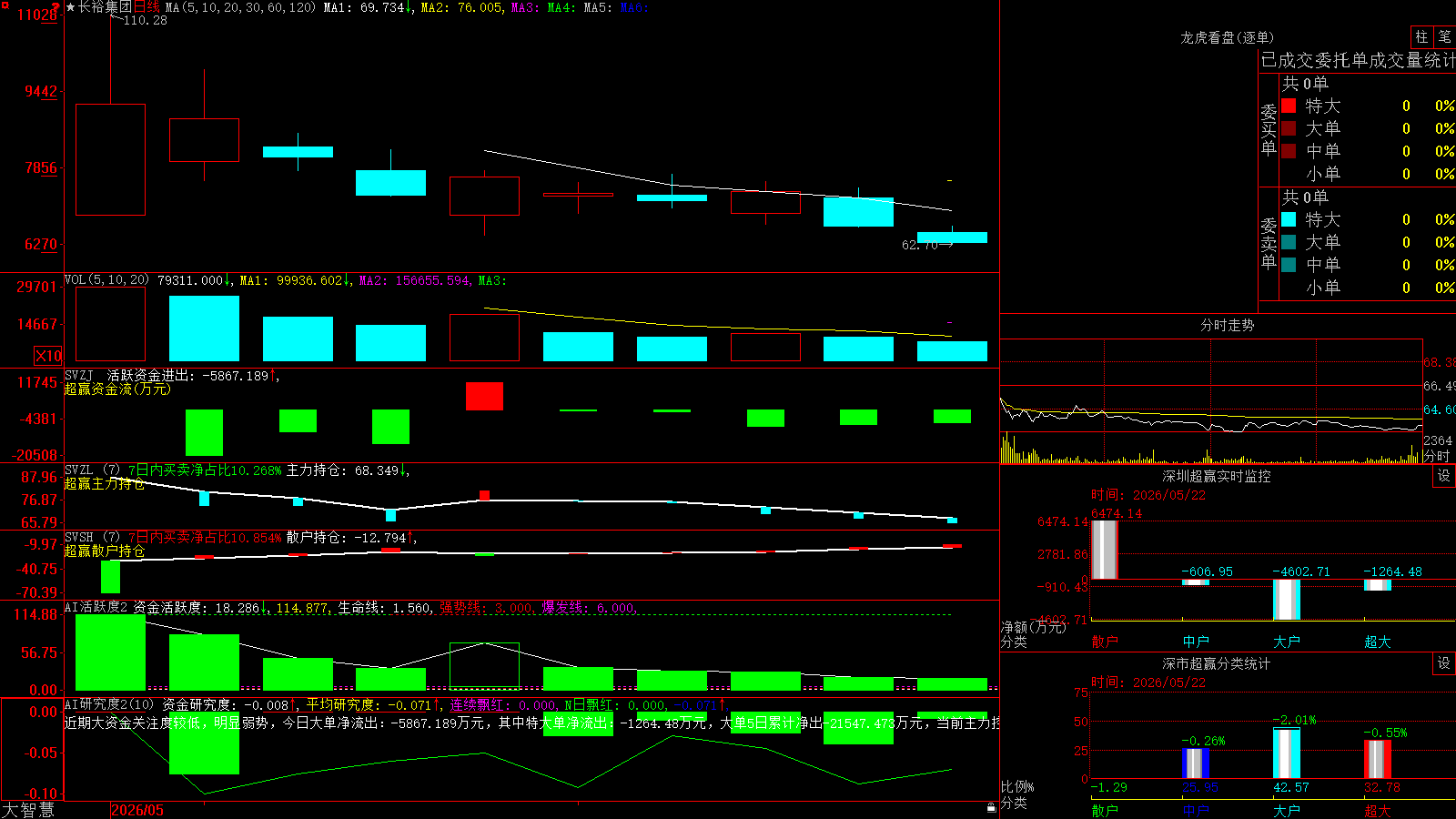Click the dark red 大单 buy order swatch

[1289, 128]
